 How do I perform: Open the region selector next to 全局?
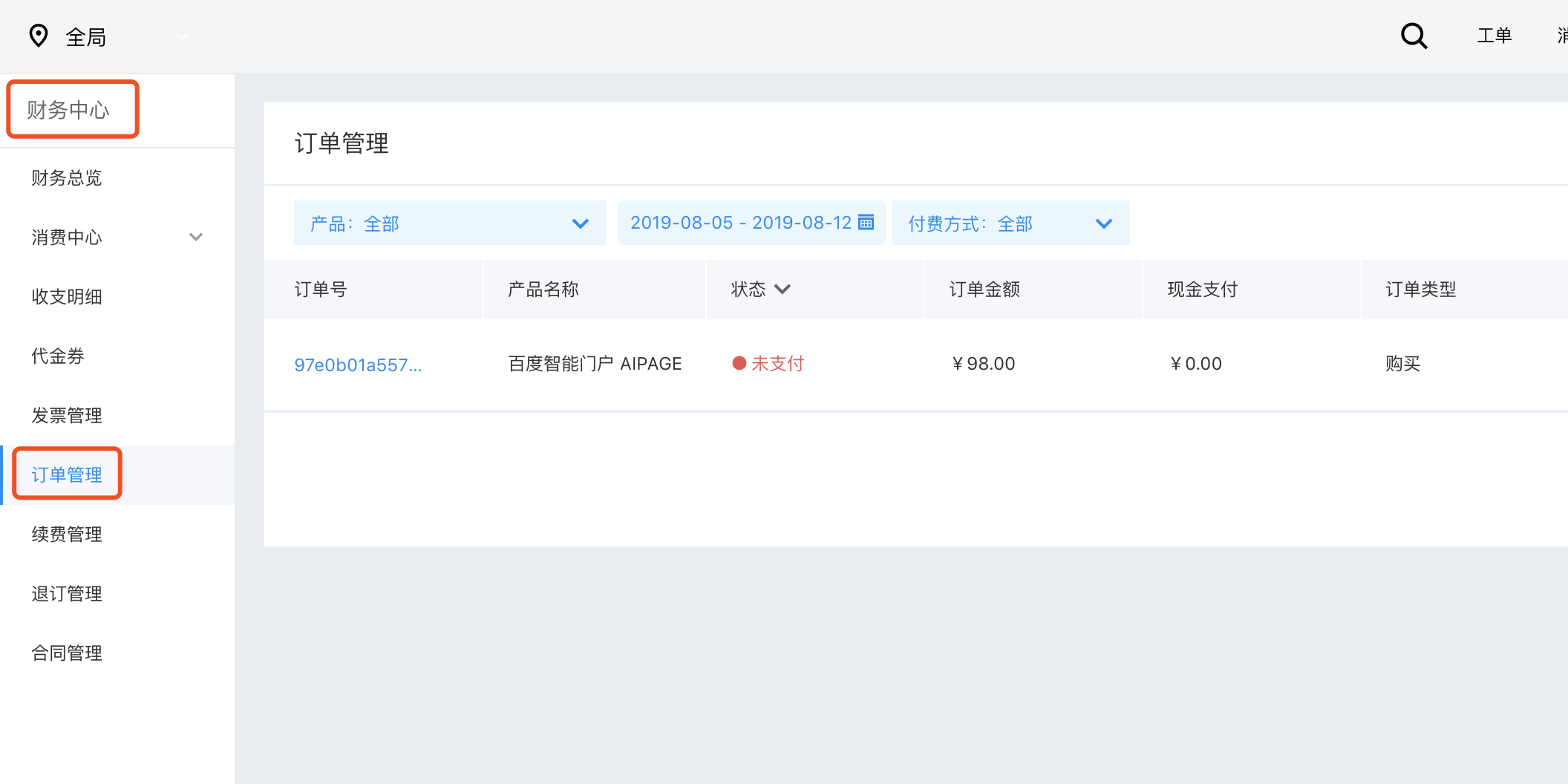click(x=182, y=36)
